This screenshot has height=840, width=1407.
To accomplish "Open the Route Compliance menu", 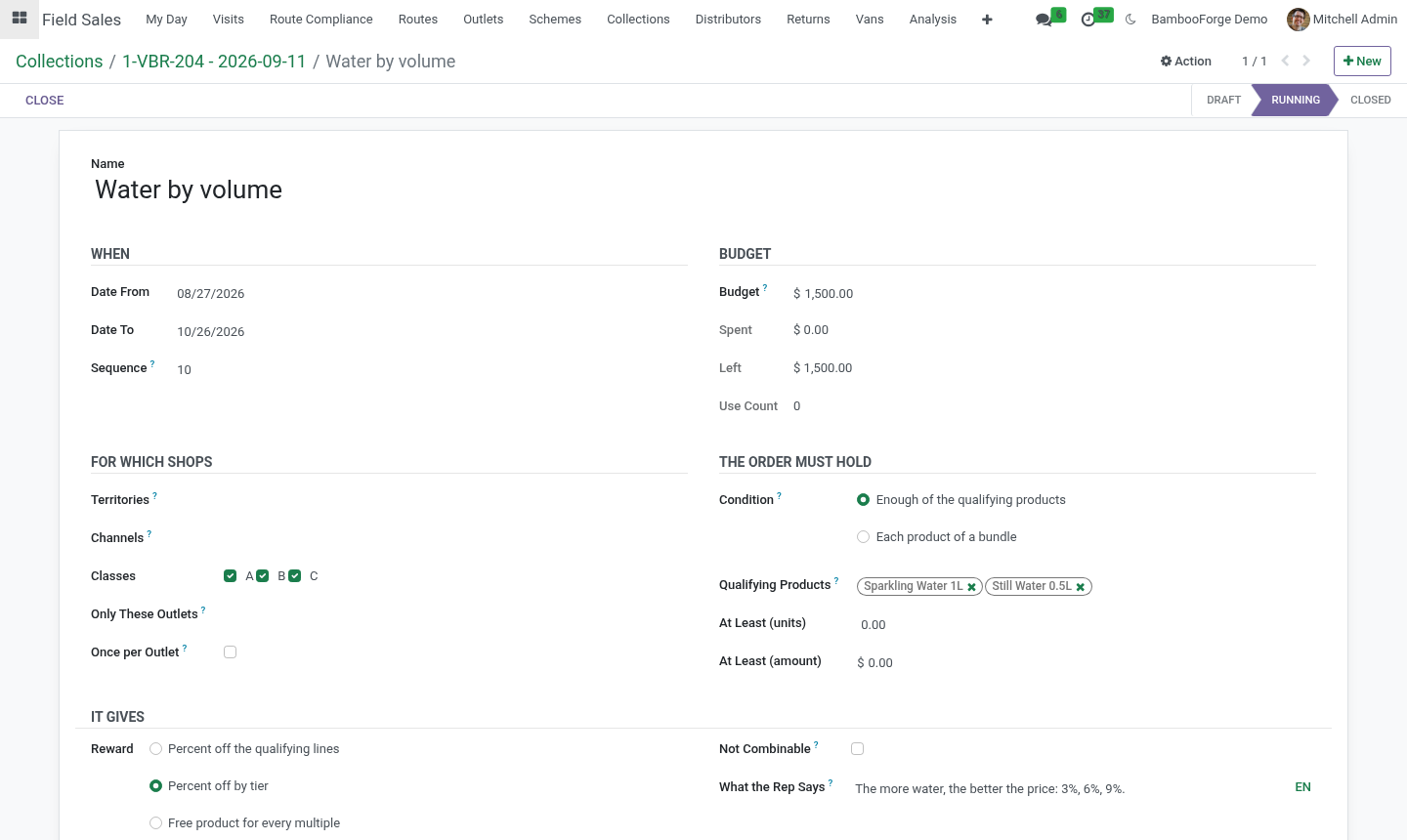I will point(321,20).
